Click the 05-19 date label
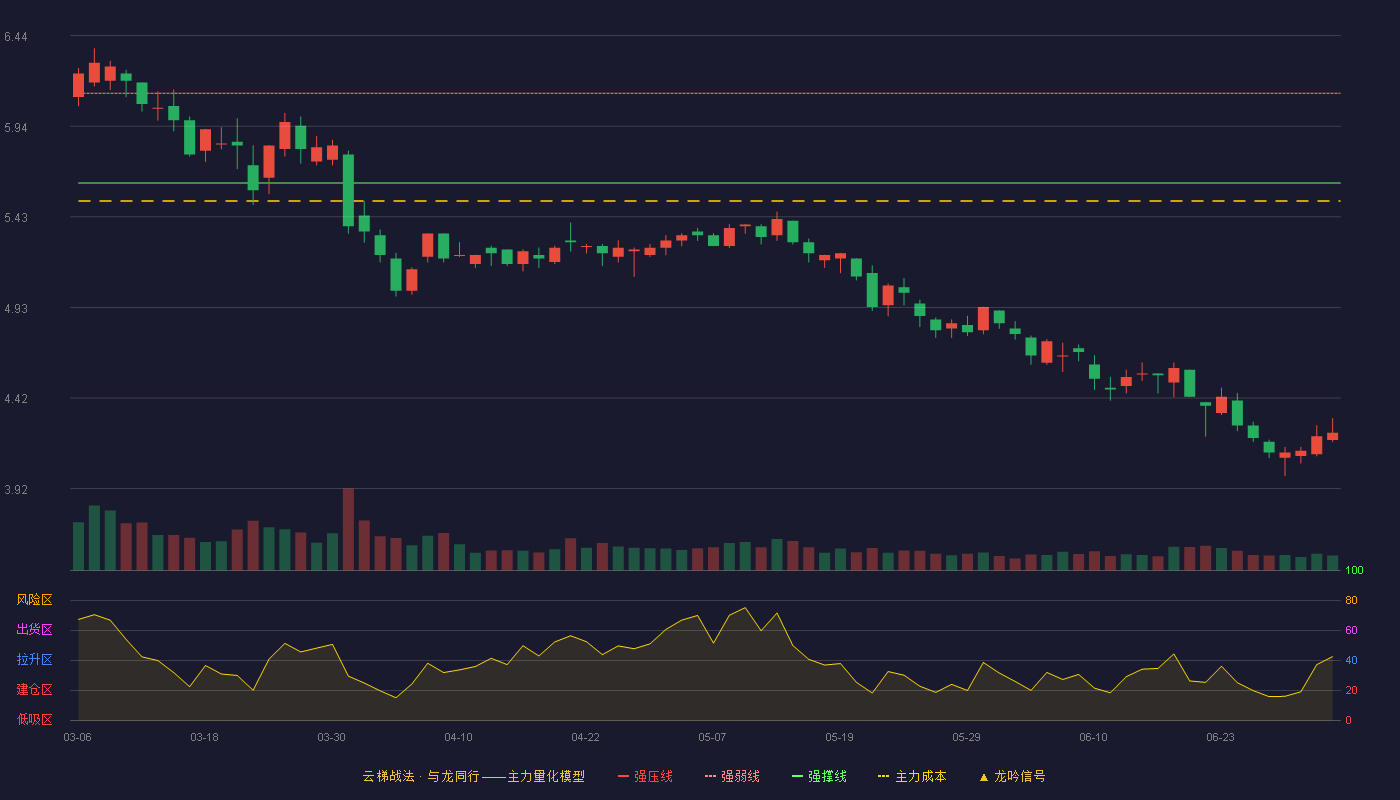Screen dimensions: 1400x800 point(839,737)
